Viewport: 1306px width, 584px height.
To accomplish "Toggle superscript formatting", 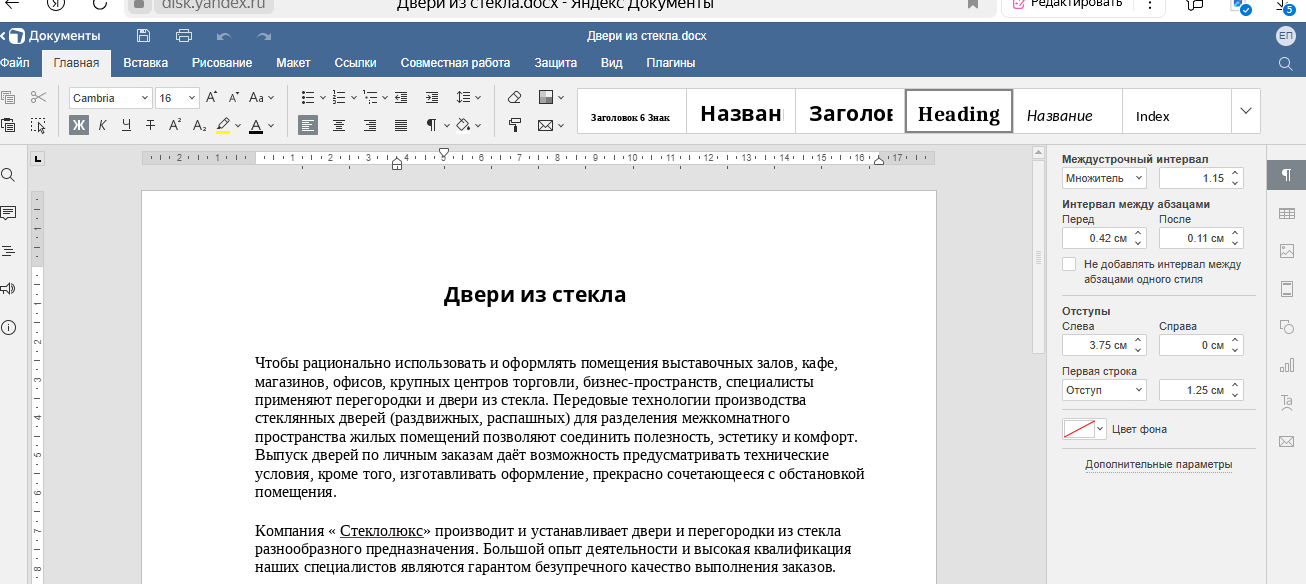I will click(174, 125).
